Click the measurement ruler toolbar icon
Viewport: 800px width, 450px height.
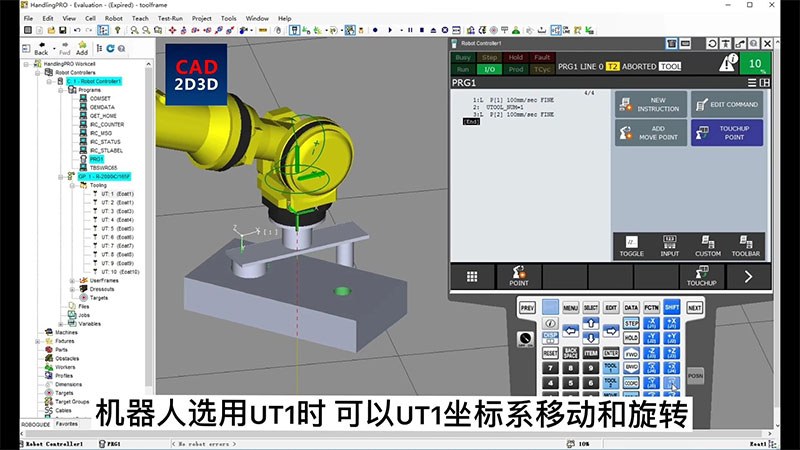(x=263, y=31)
